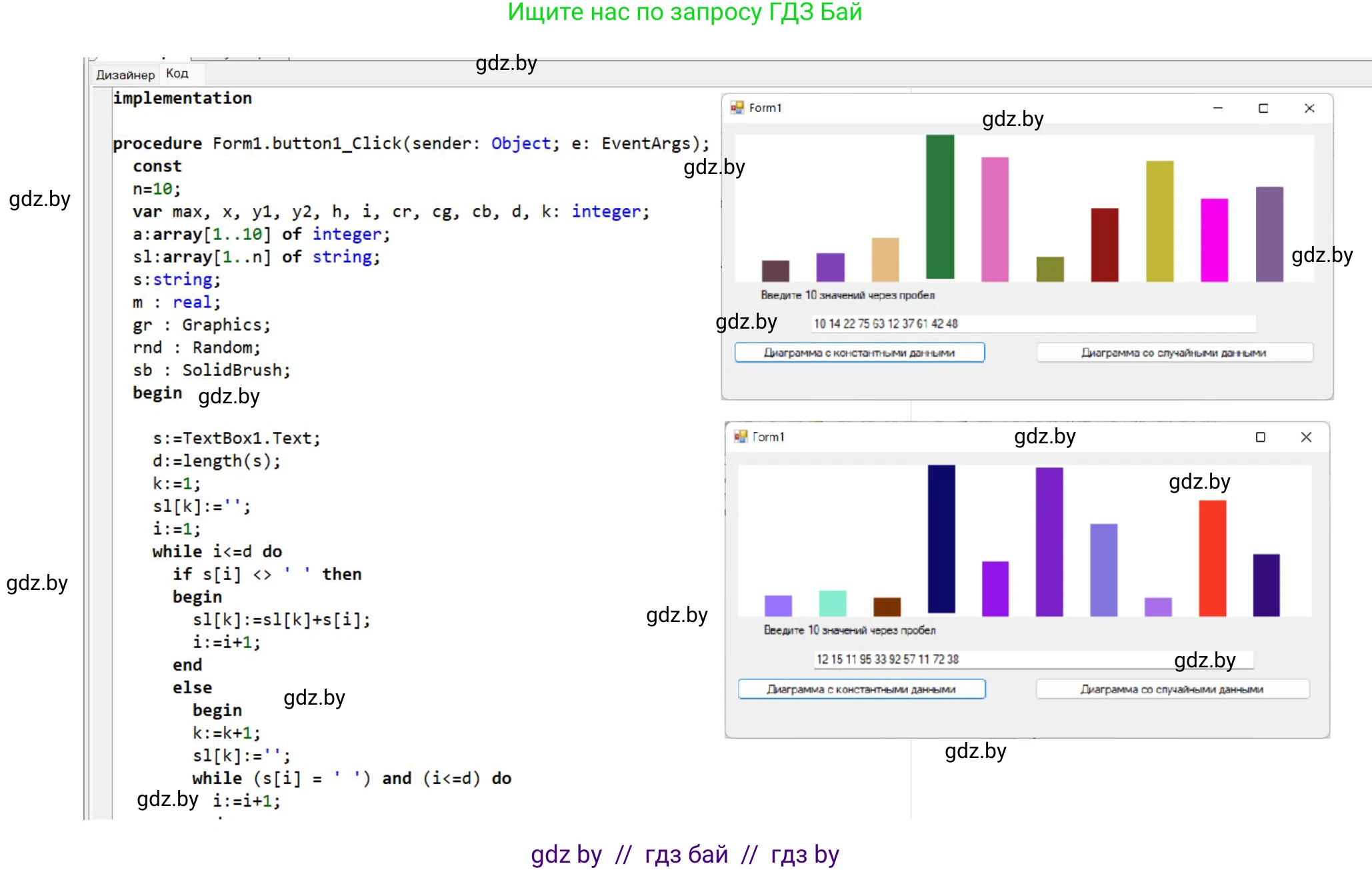The width and height of the screenshot is (1372, 870).
Task: Click the tall navy bar in the lower chart
Action: pyautogui.click(x=941, y=539)
